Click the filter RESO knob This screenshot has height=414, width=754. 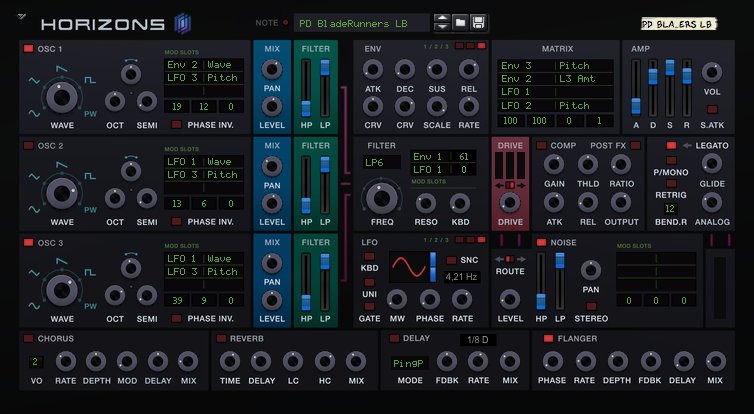(x=426, y=203)
